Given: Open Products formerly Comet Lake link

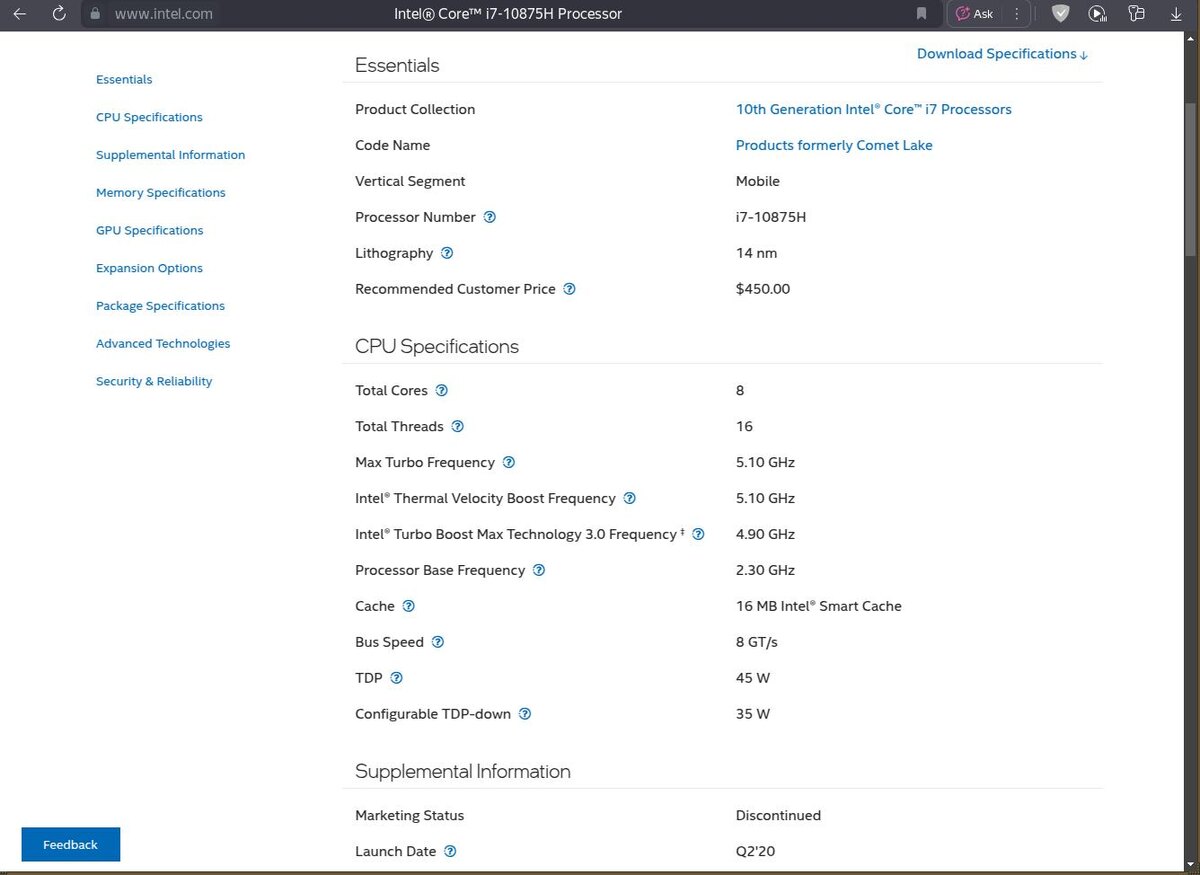Looking at the screenshot, I should pyautogui.click(x=834, y=145).
